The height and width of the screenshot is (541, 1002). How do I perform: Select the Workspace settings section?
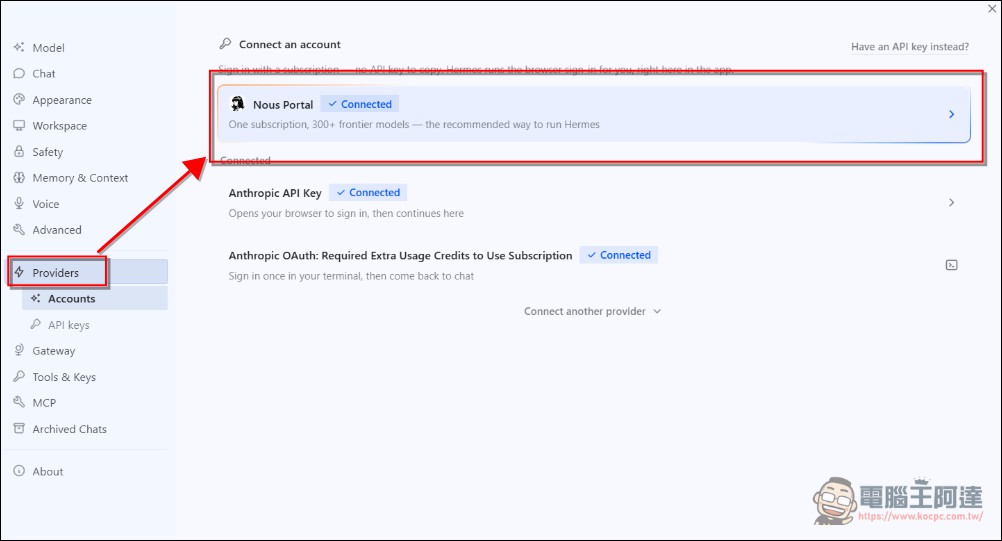[88, 126]
